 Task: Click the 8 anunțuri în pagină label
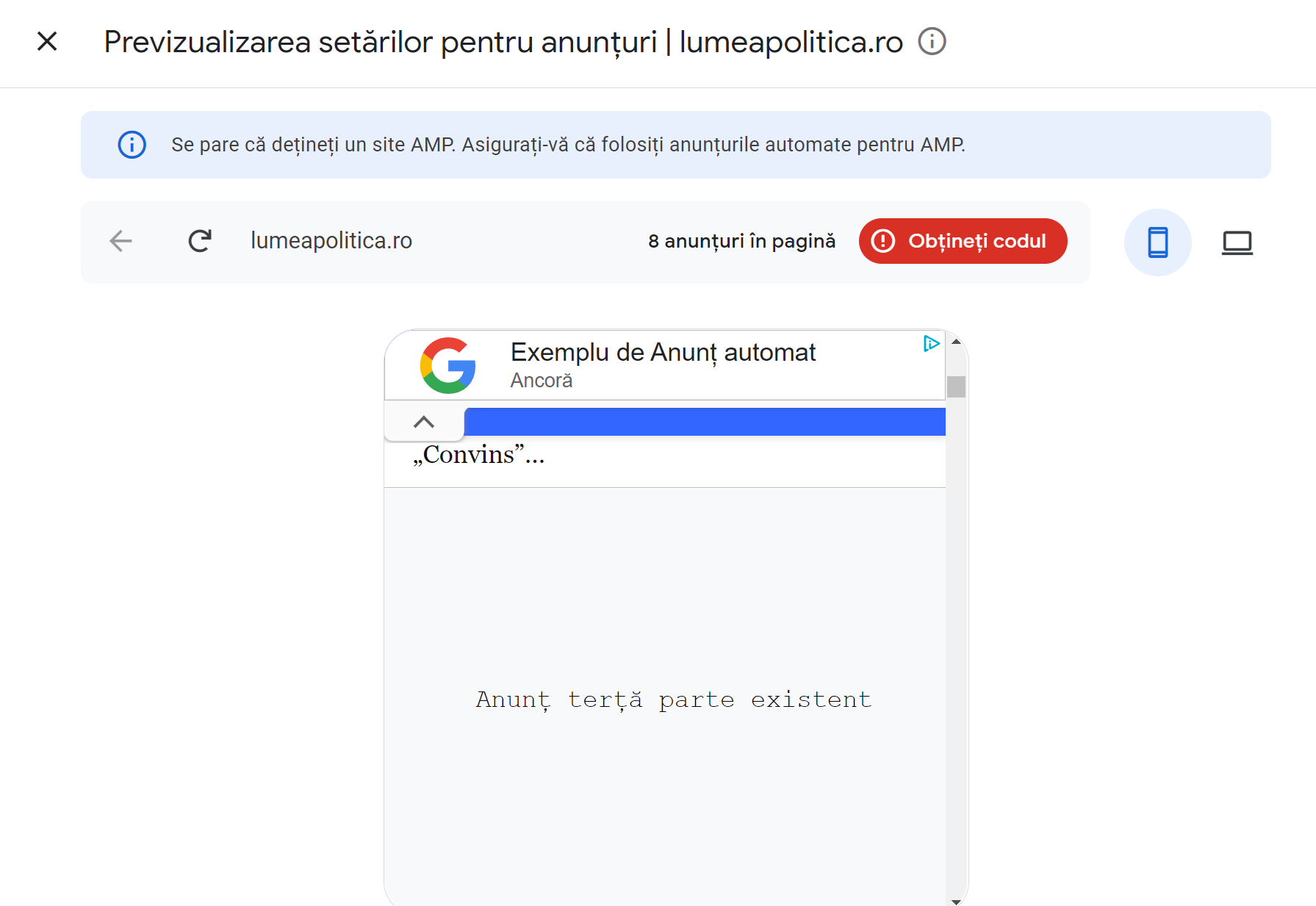click(741, 241)
